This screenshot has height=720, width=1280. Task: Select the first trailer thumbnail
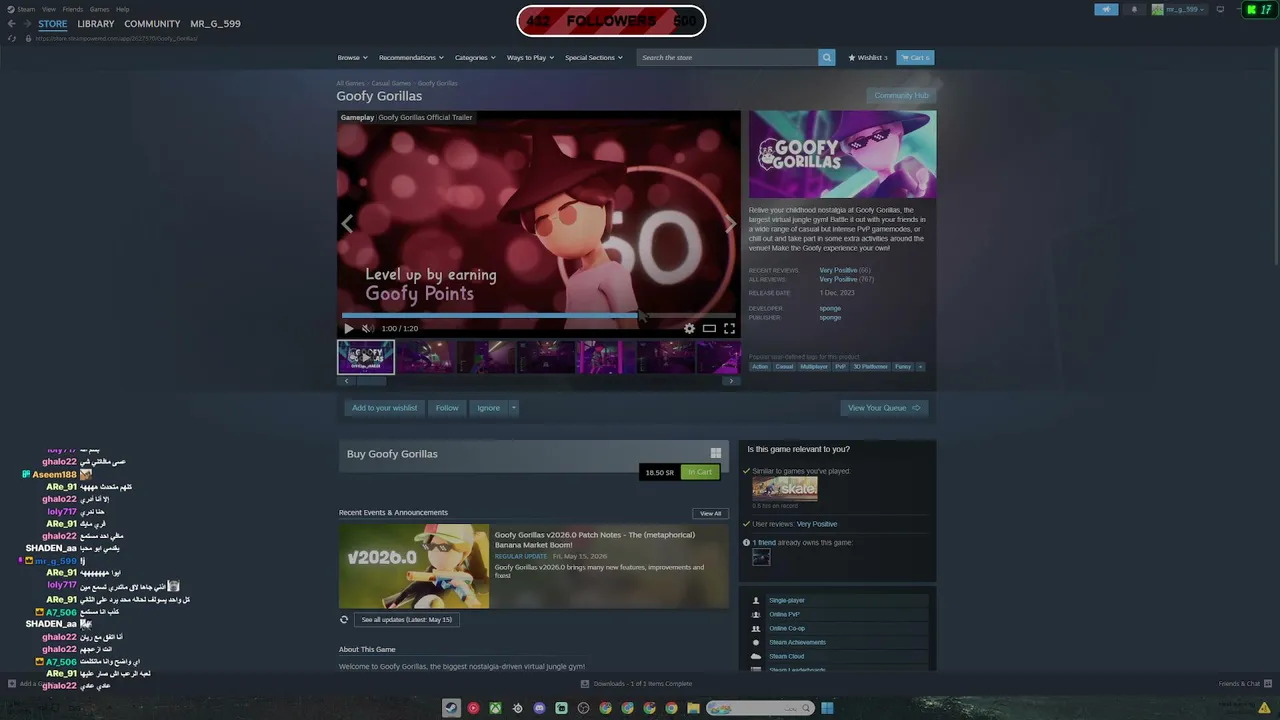[366, 357]
